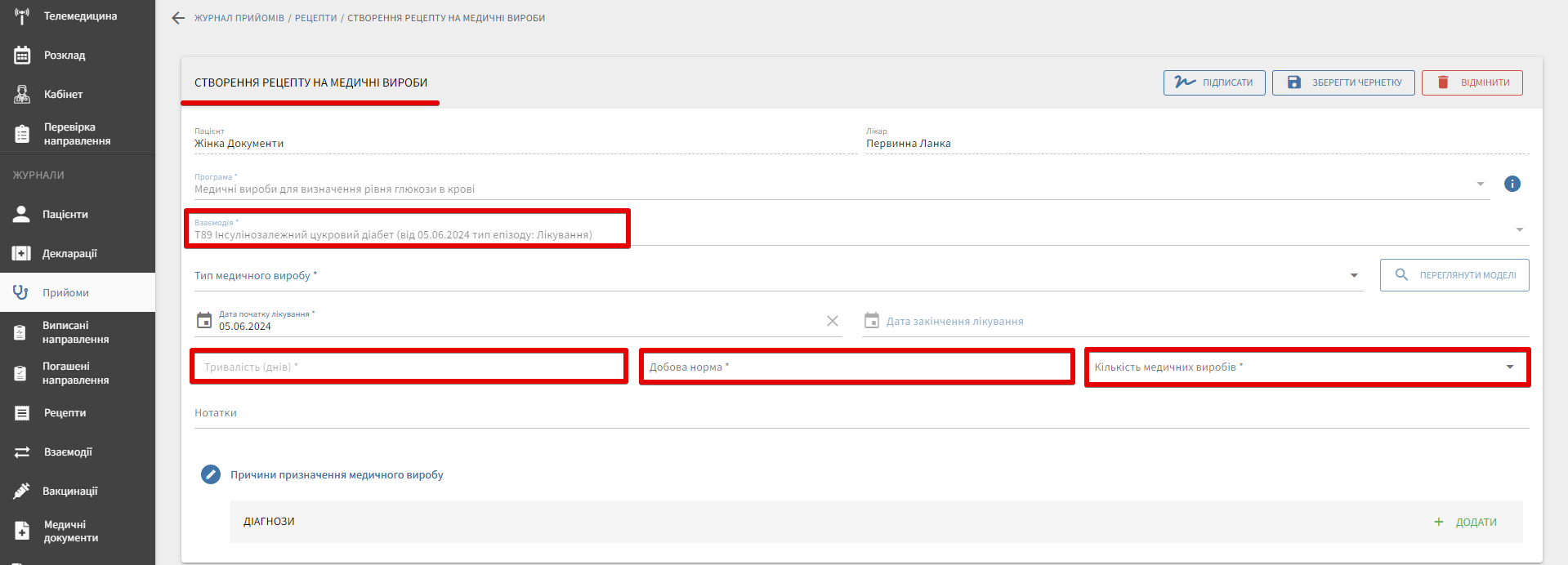Open the Тип медичного виробу dropdown
The image size is (1568, 565).
[x=1354, y=276]
